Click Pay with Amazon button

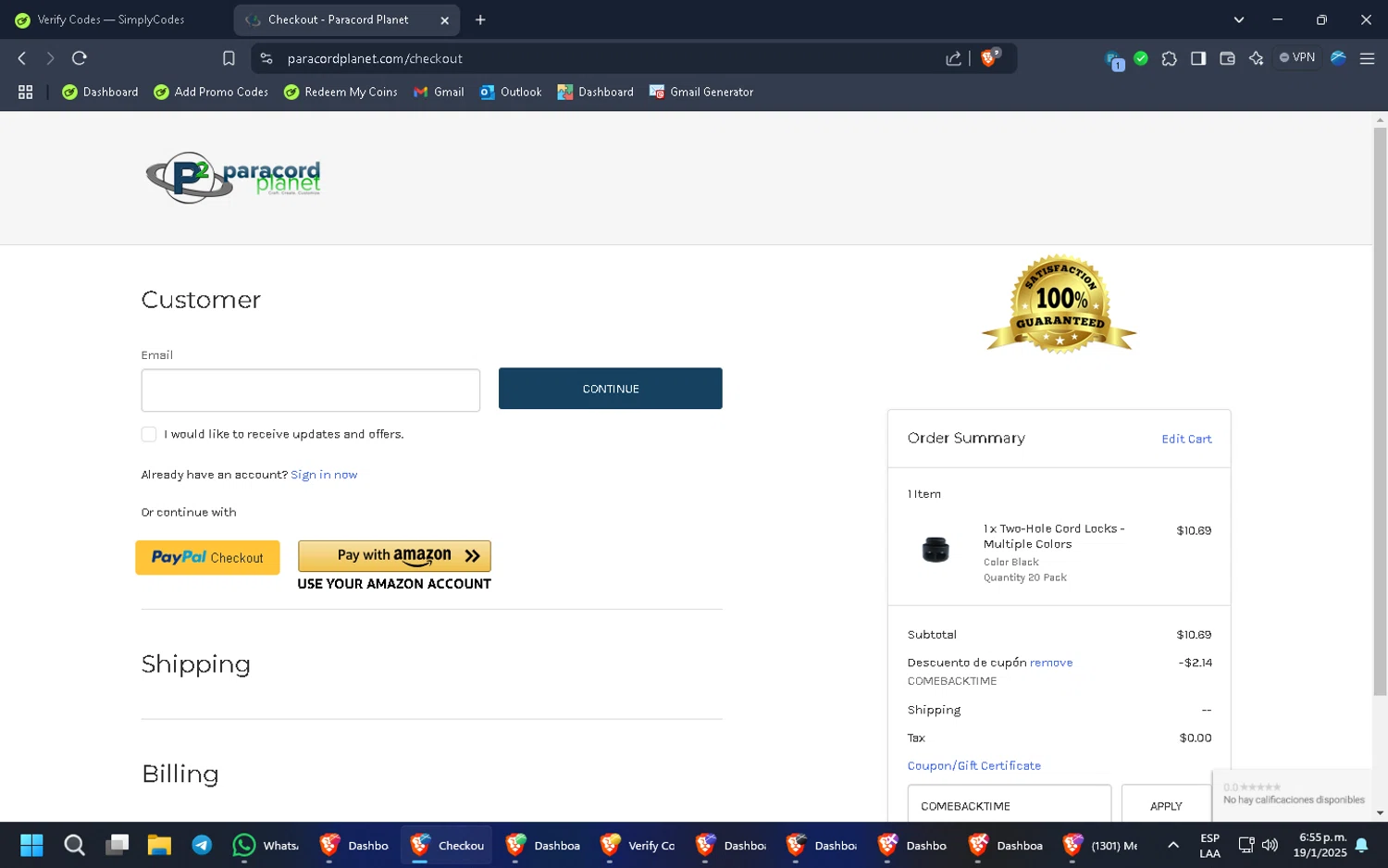tap(394, 556)
